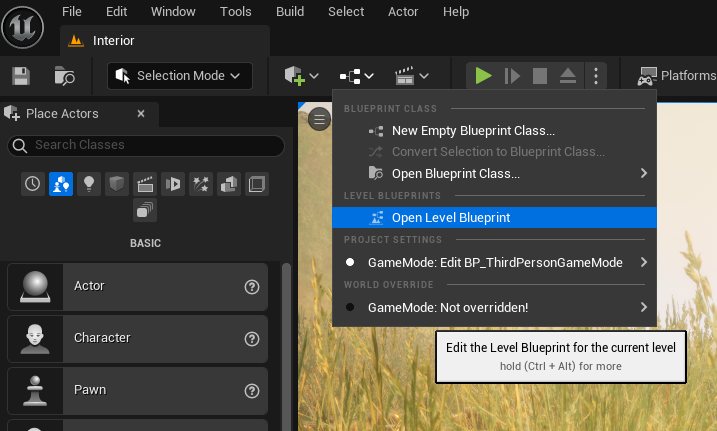Open the Select menu
Image resolution: width=717 pixels, height=431 pixels.
tap(346, 11)
